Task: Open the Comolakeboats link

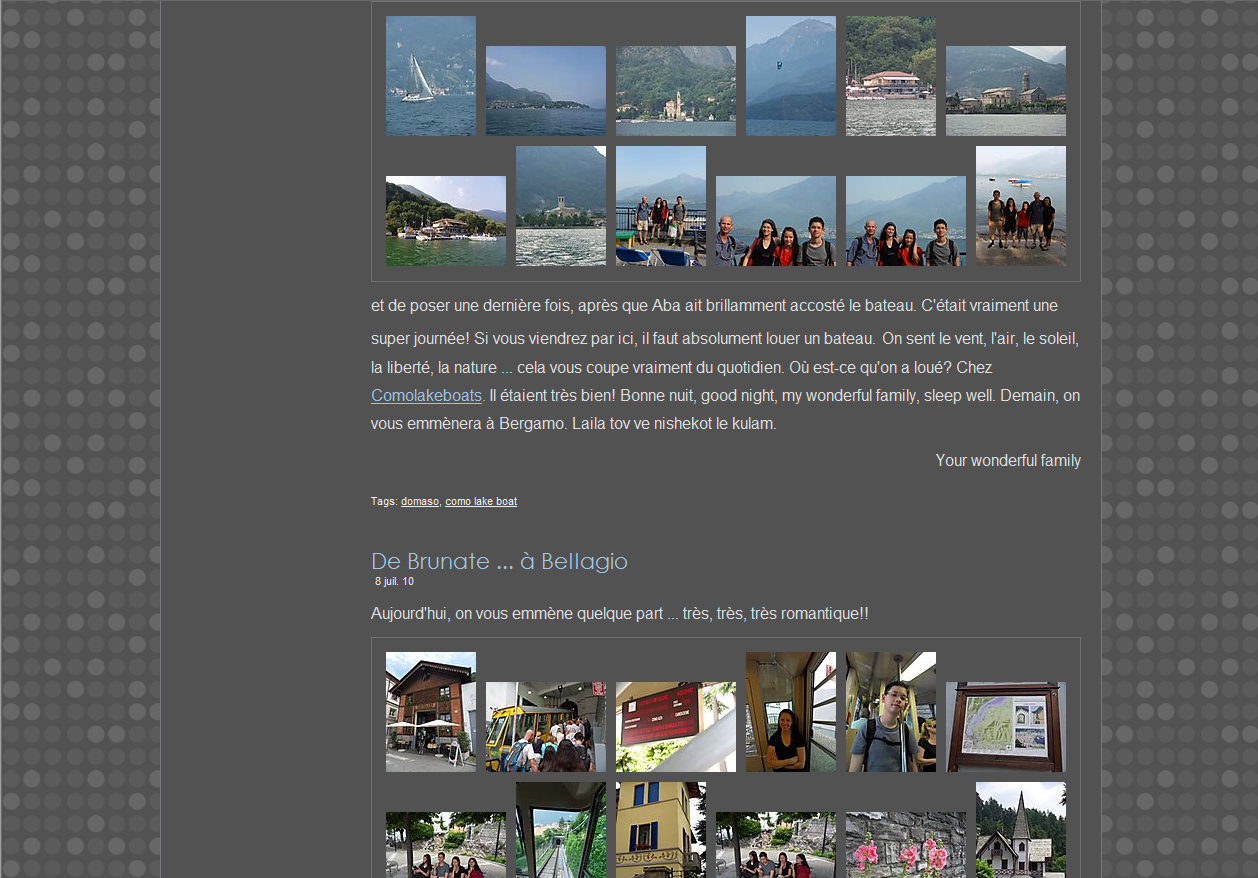Action: 426,396
